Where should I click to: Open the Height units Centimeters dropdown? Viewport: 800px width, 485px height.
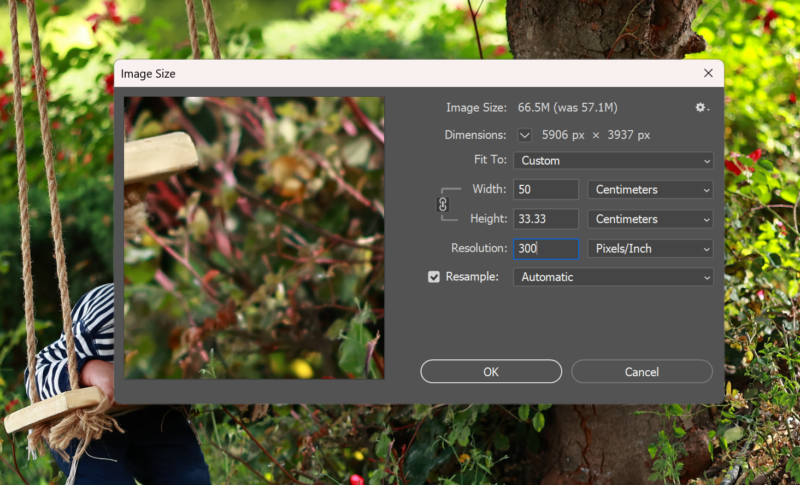coord(650,219)
